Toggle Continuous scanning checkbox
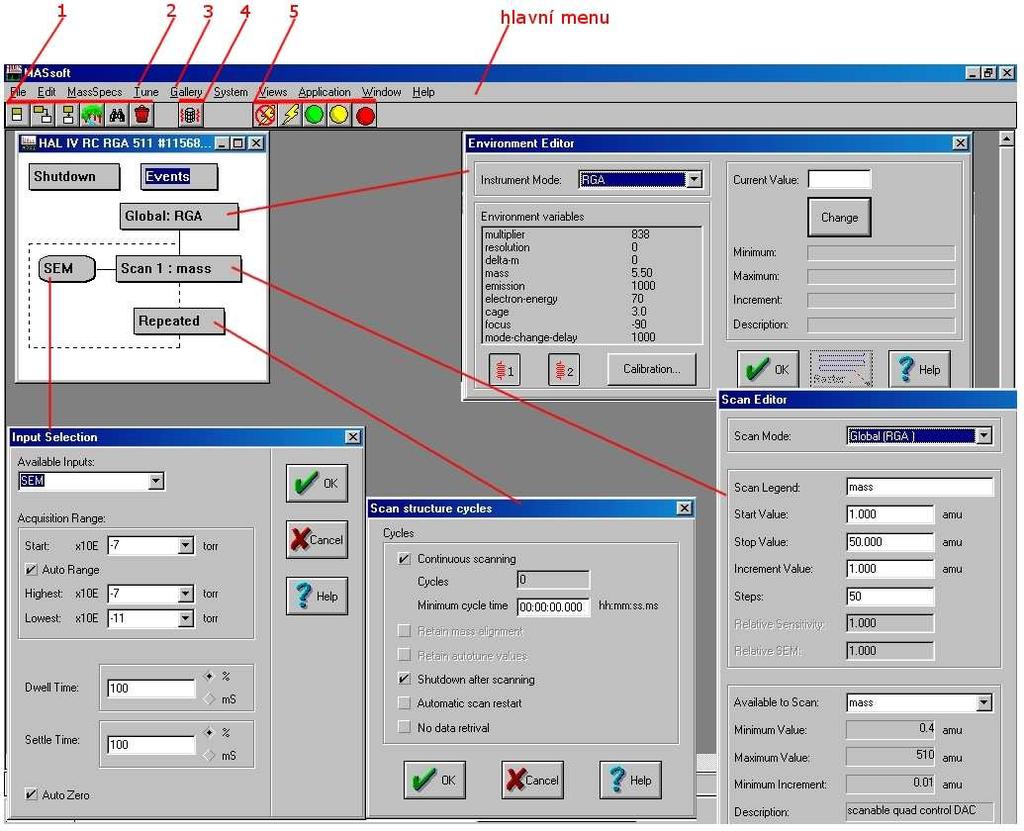This screenshot has height=831, width=1024. [x=404, y=559]
